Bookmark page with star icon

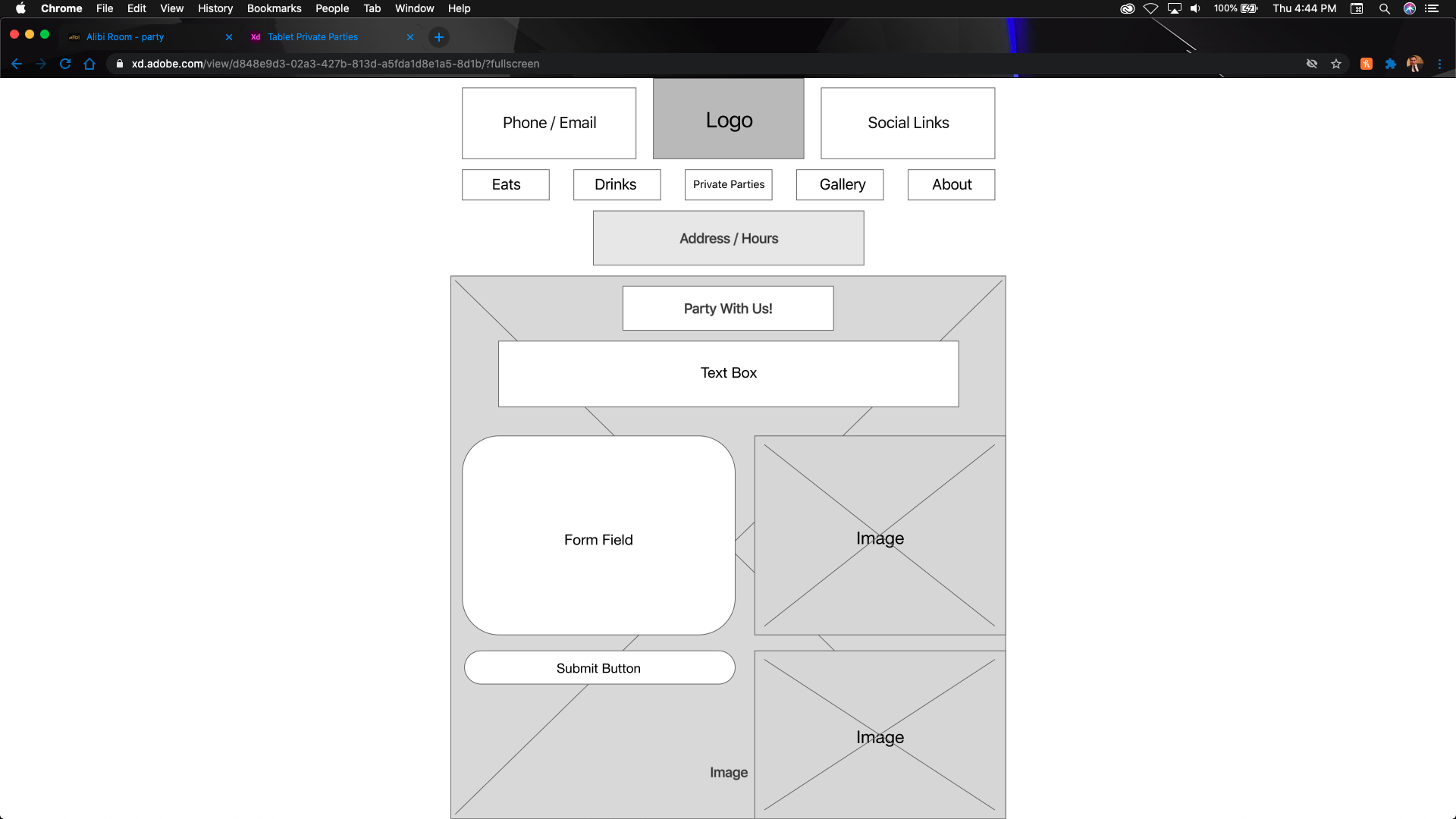(x=1336, y=64)
